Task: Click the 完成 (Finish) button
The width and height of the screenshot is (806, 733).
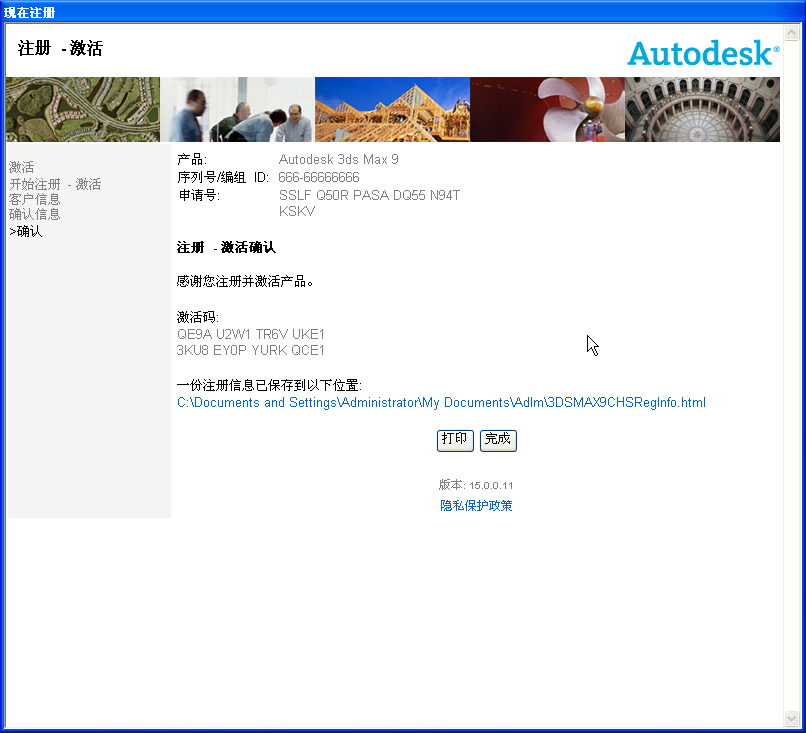Action: (x=498, y=441)
